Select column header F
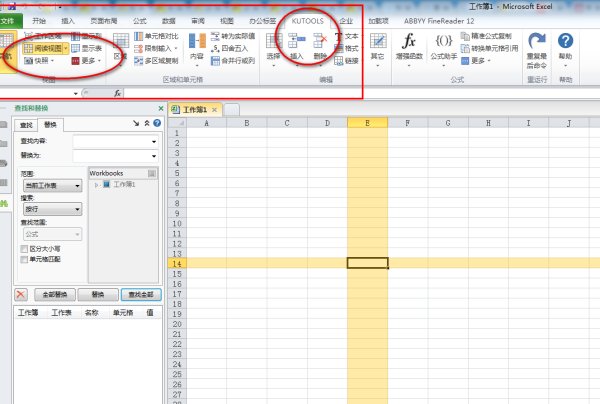 [408, 123]
